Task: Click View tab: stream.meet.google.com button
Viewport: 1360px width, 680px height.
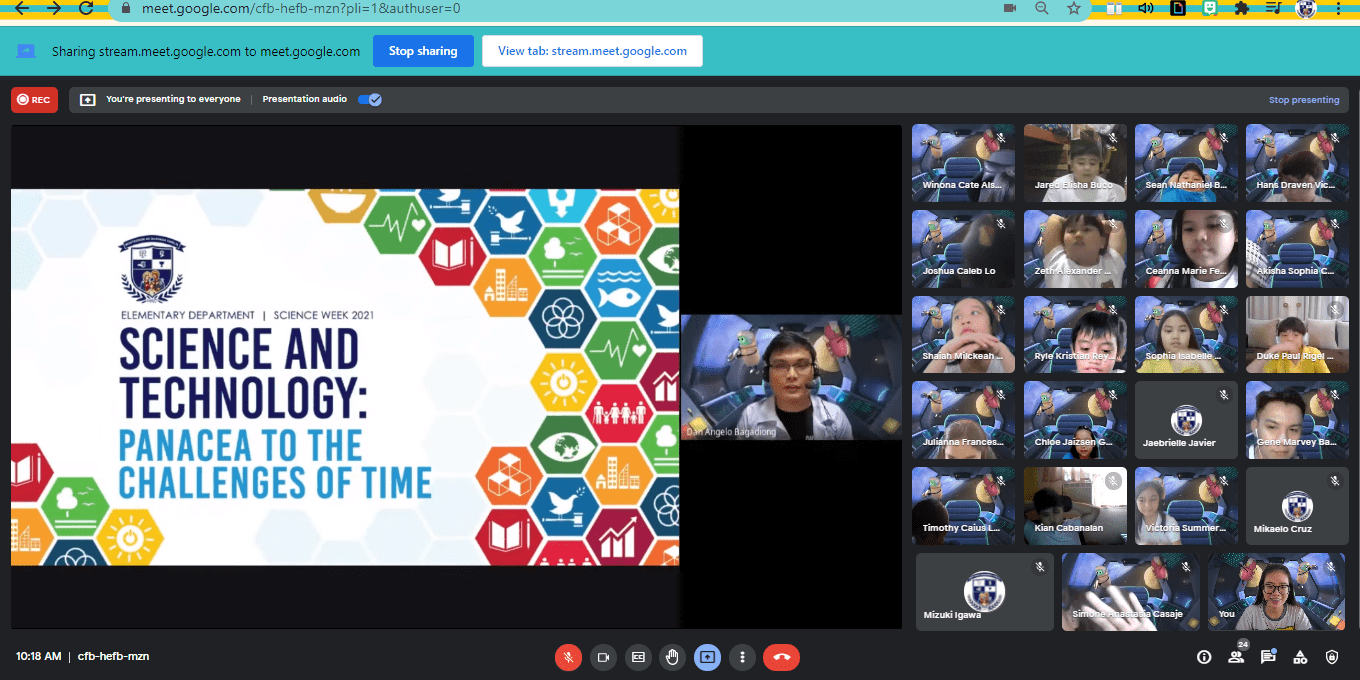Action: coord(592,51)
